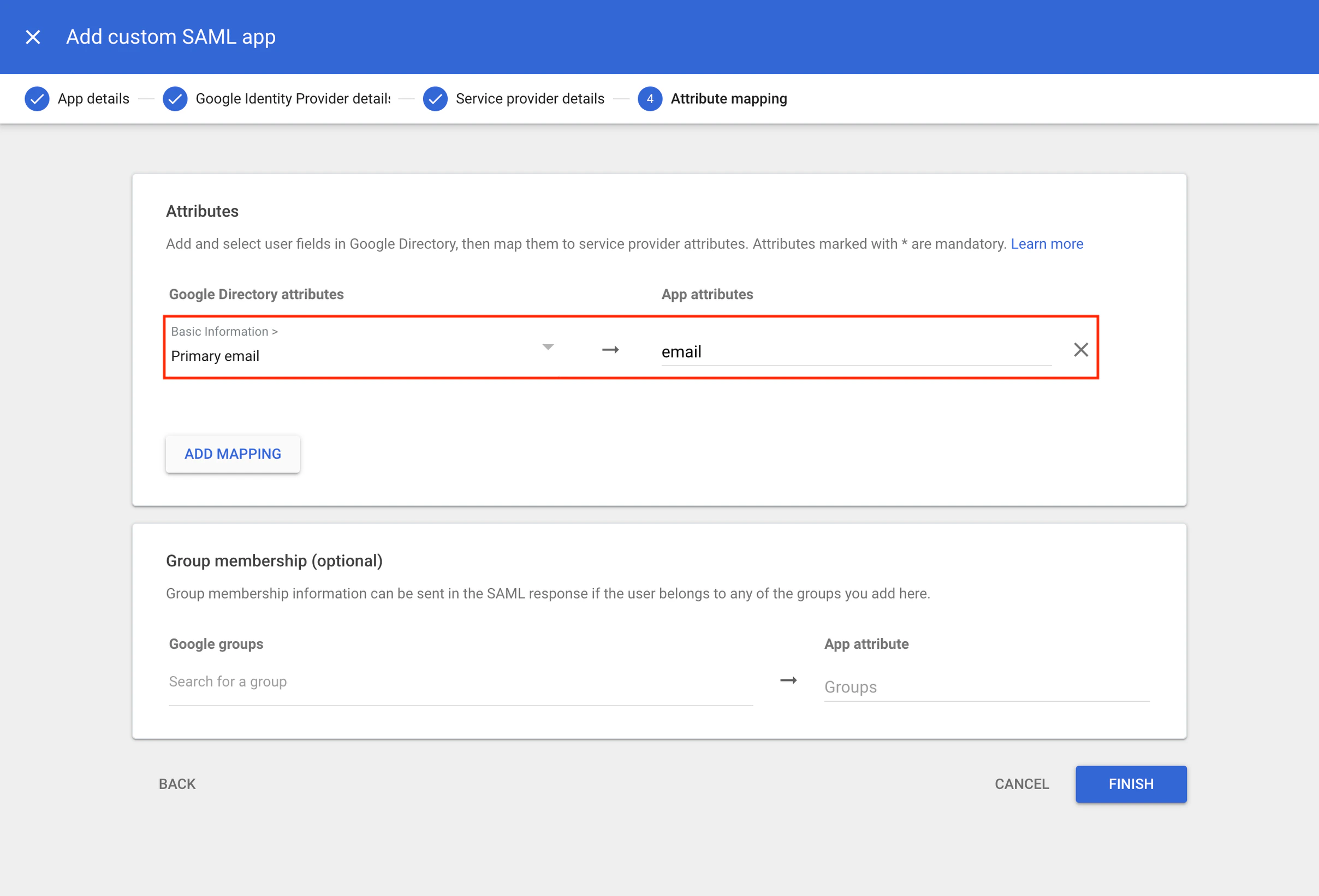Click the FINISH button
The image size is (1319, 896).
[1130, 784]
